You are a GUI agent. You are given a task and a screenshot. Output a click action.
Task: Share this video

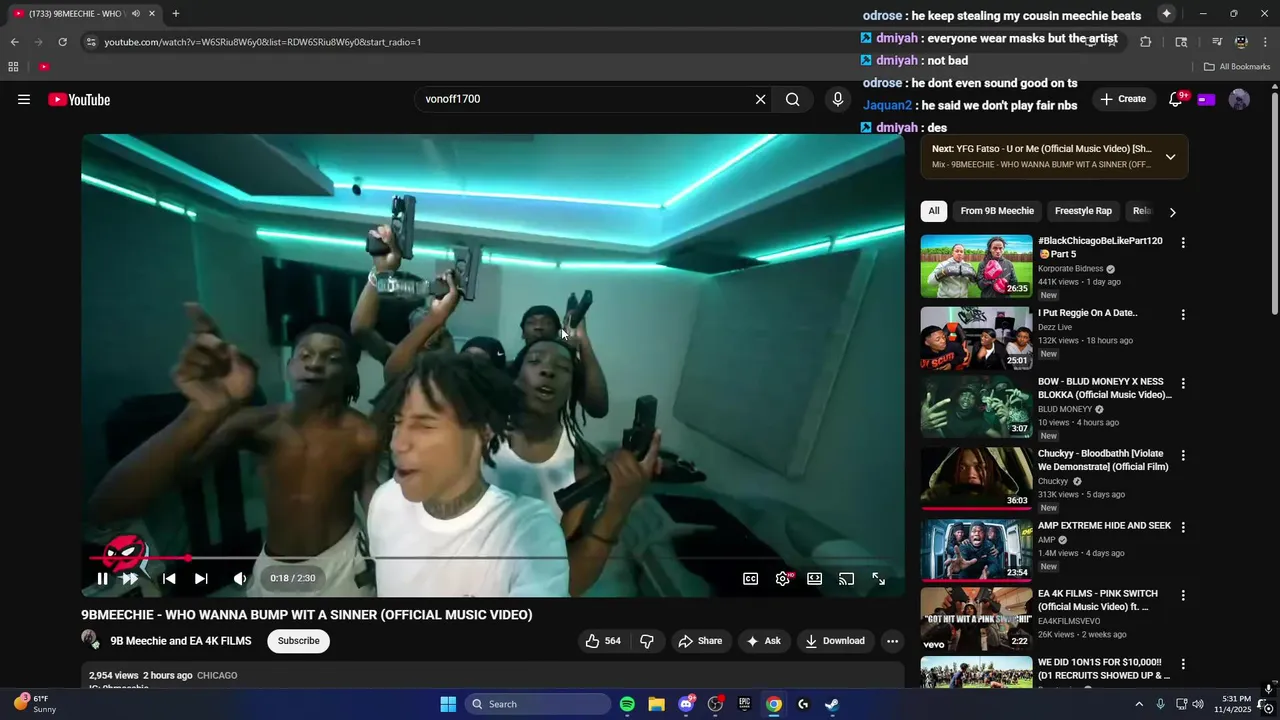pyautogui.click(x=700, y=641)
